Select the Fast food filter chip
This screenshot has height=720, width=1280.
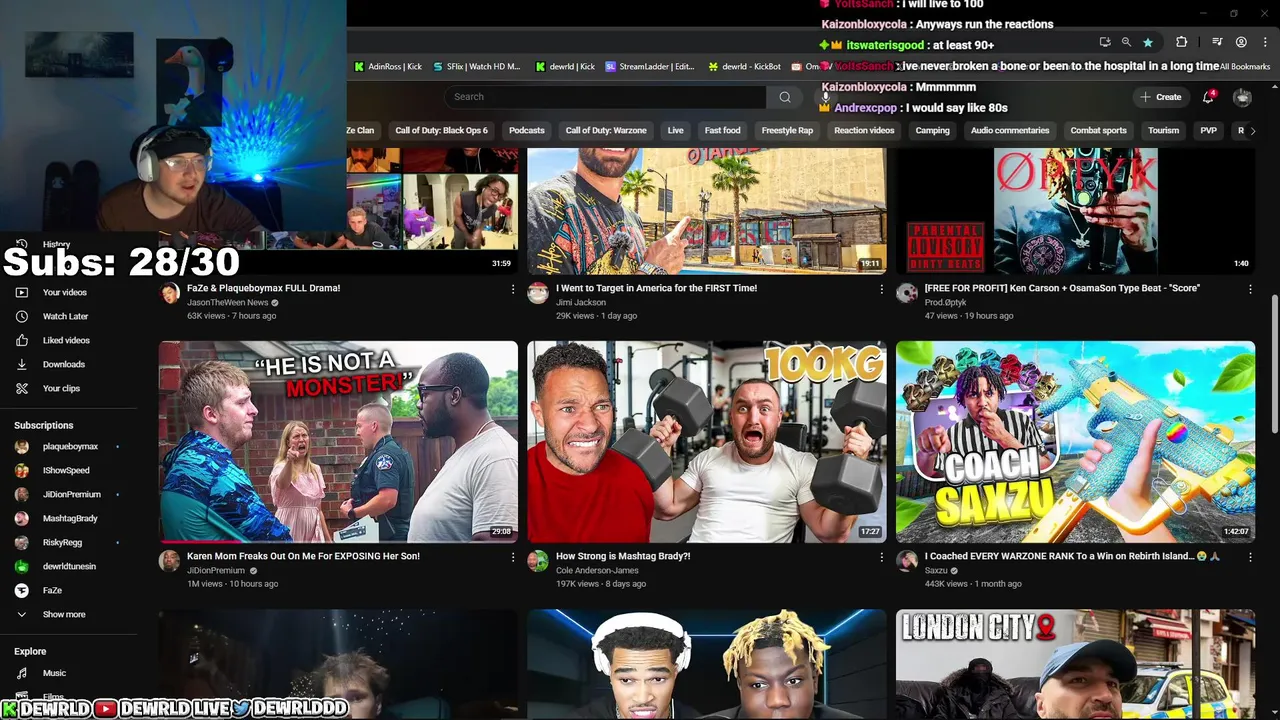(722, 131)
